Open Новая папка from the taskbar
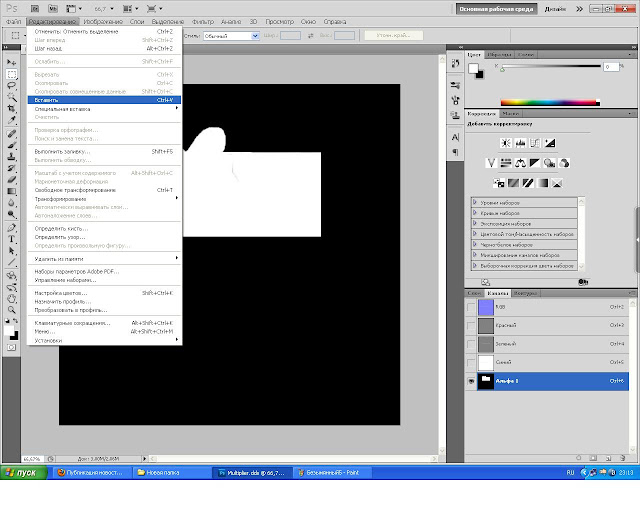This screenshot has width=640, height=512. click(x=171, y=473)
